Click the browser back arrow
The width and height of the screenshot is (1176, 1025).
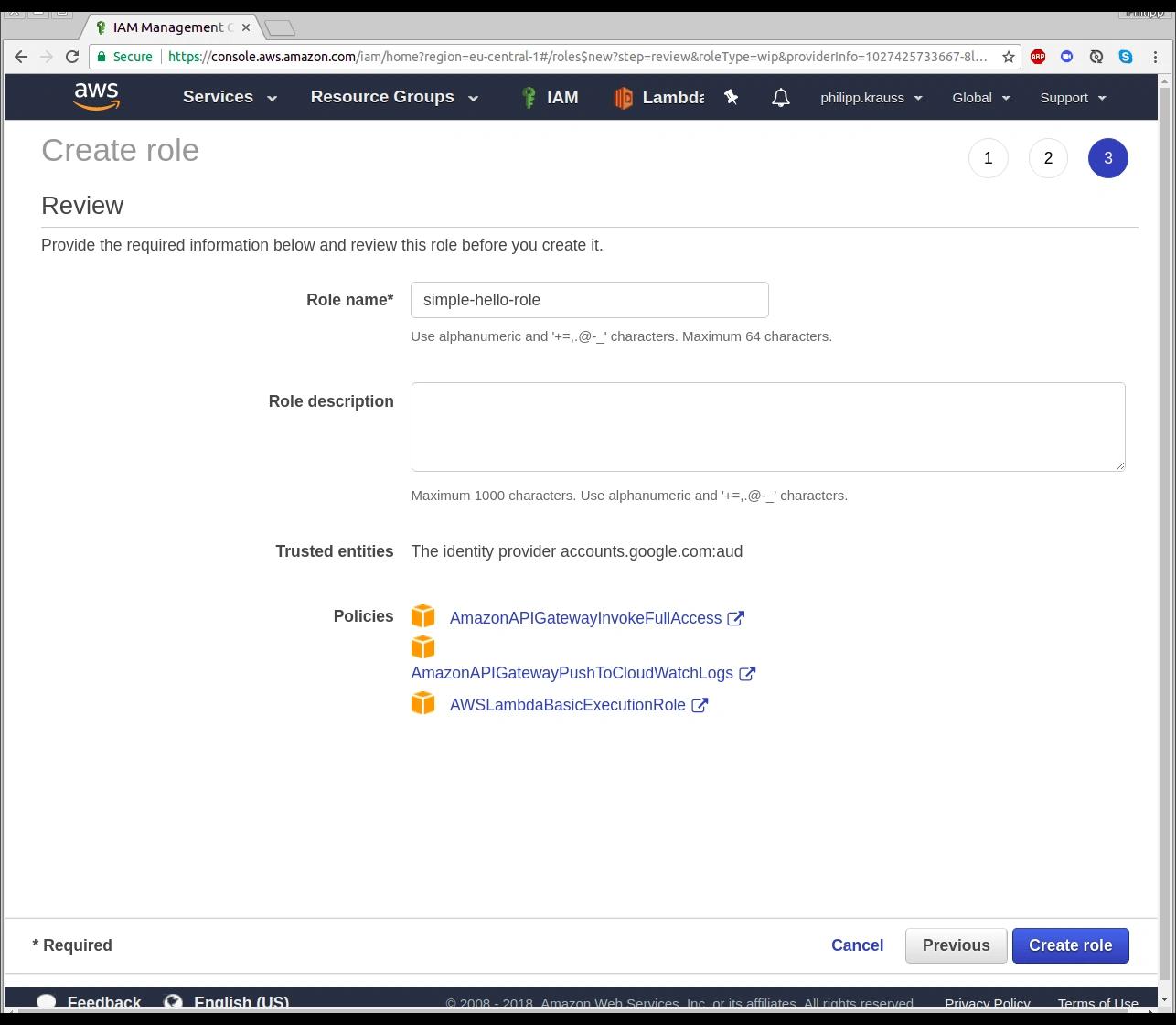[x=21, y=57]
